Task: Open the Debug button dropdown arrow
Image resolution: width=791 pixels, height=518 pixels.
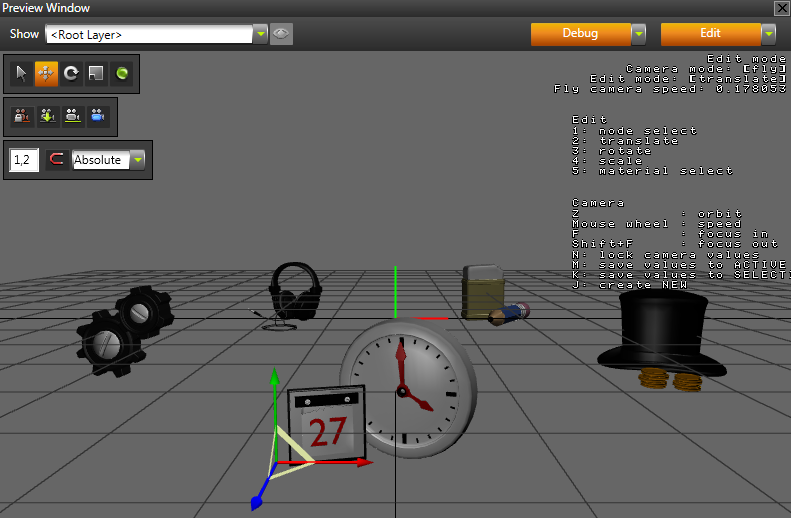Action: pos(639,34)
